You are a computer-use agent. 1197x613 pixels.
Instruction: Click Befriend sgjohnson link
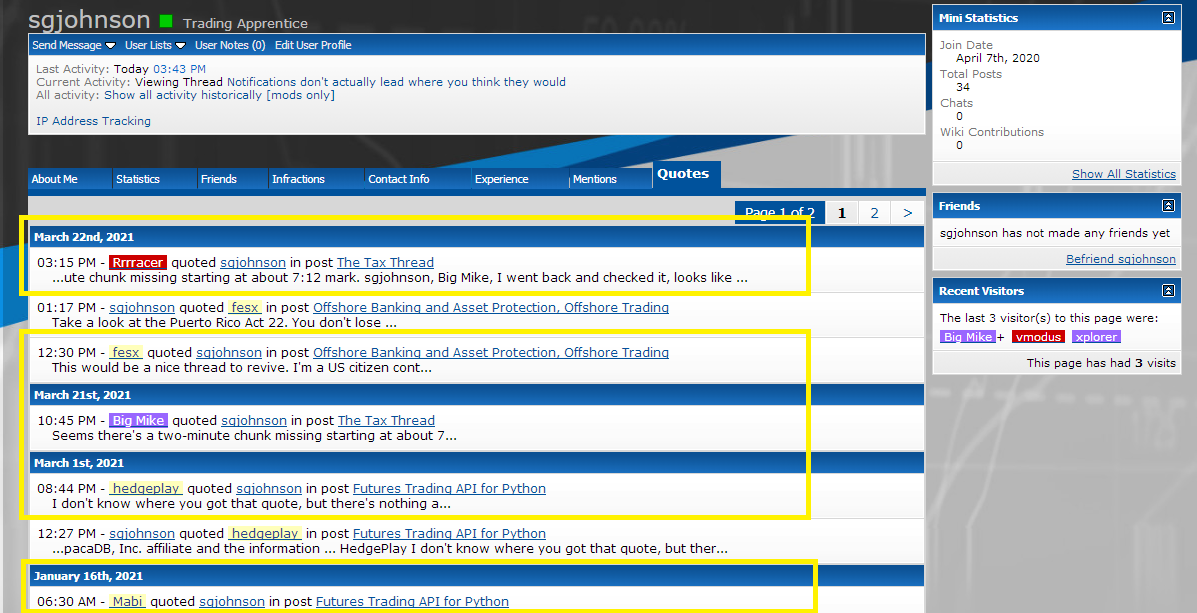[1121, 259]
